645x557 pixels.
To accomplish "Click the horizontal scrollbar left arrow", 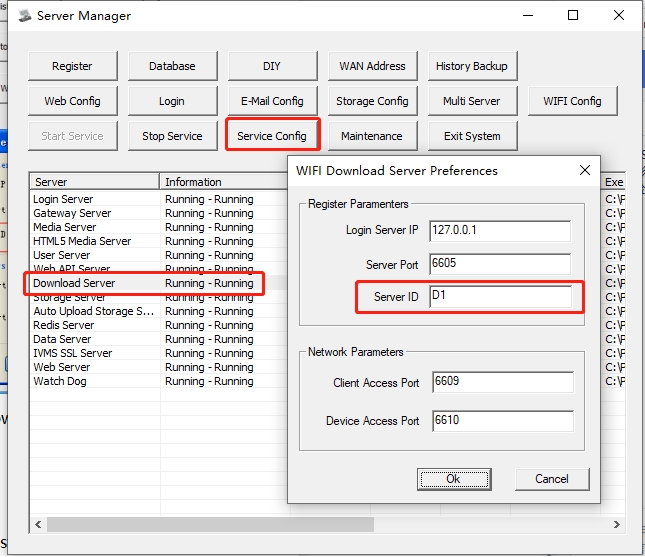I will [38, 525].
